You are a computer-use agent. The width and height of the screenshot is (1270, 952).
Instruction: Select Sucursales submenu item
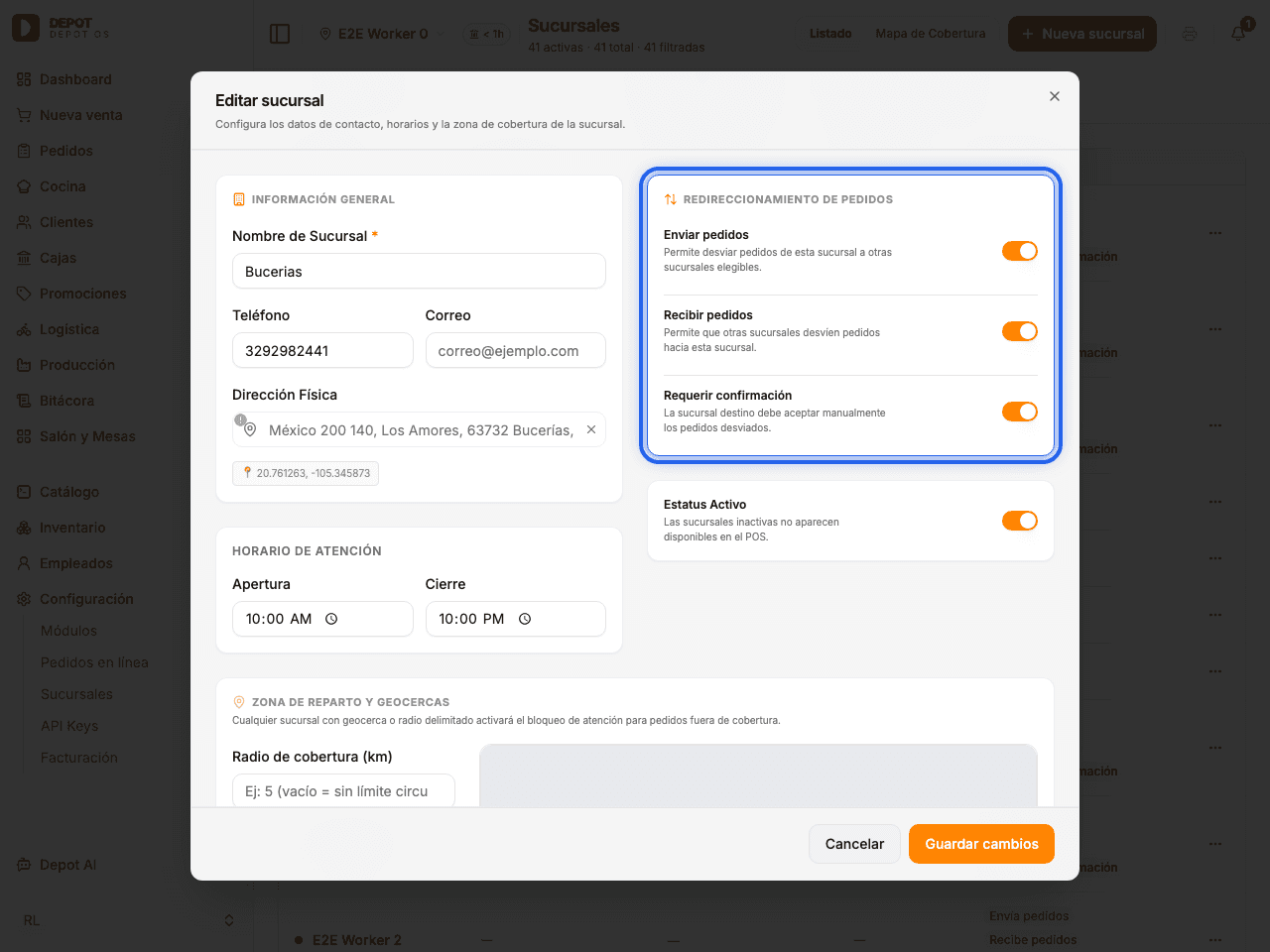(76, 694)
